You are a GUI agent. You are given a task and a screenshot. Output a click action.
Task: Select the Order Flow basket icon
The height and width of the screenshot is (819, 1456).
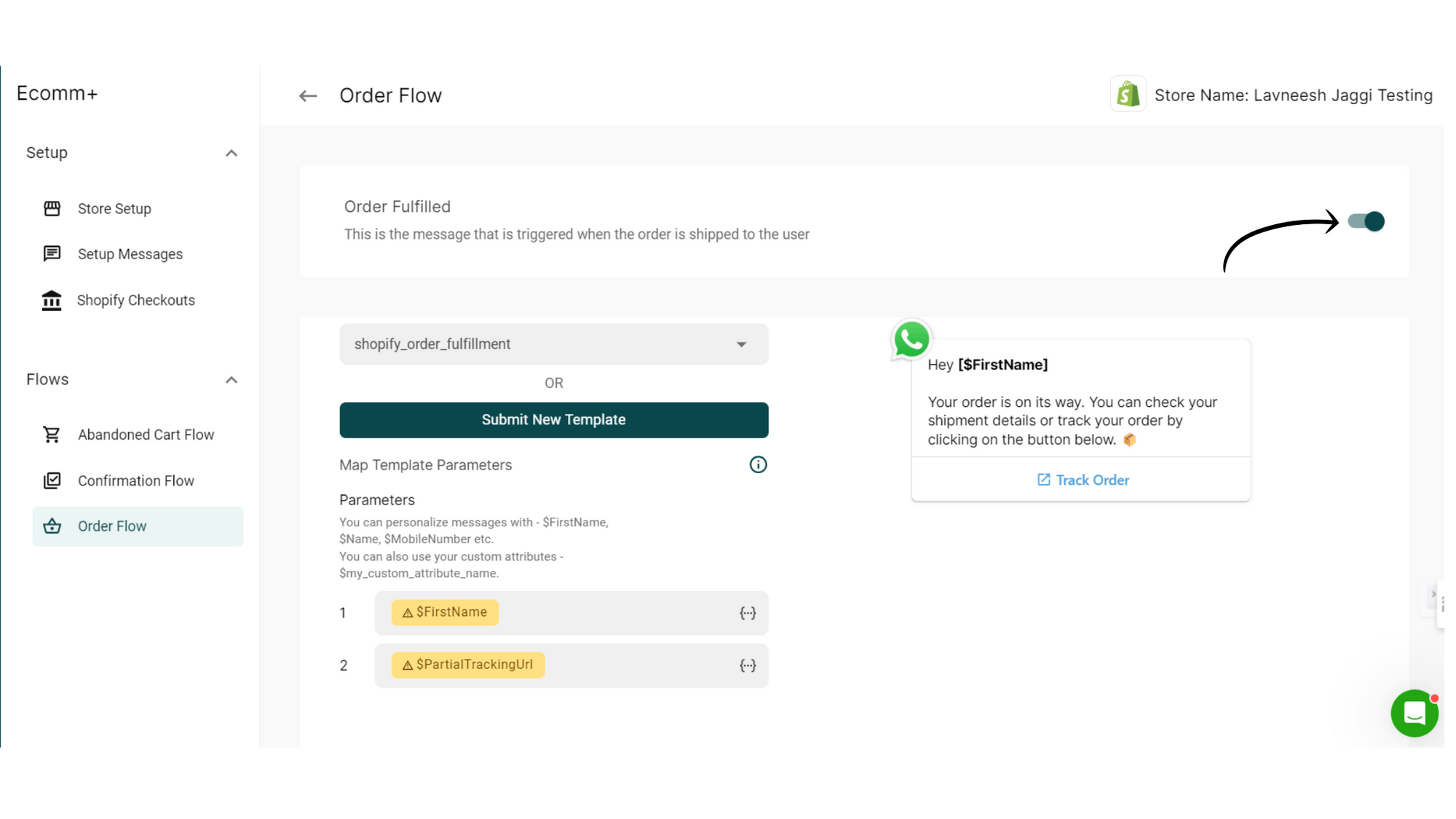coord(51,526)
